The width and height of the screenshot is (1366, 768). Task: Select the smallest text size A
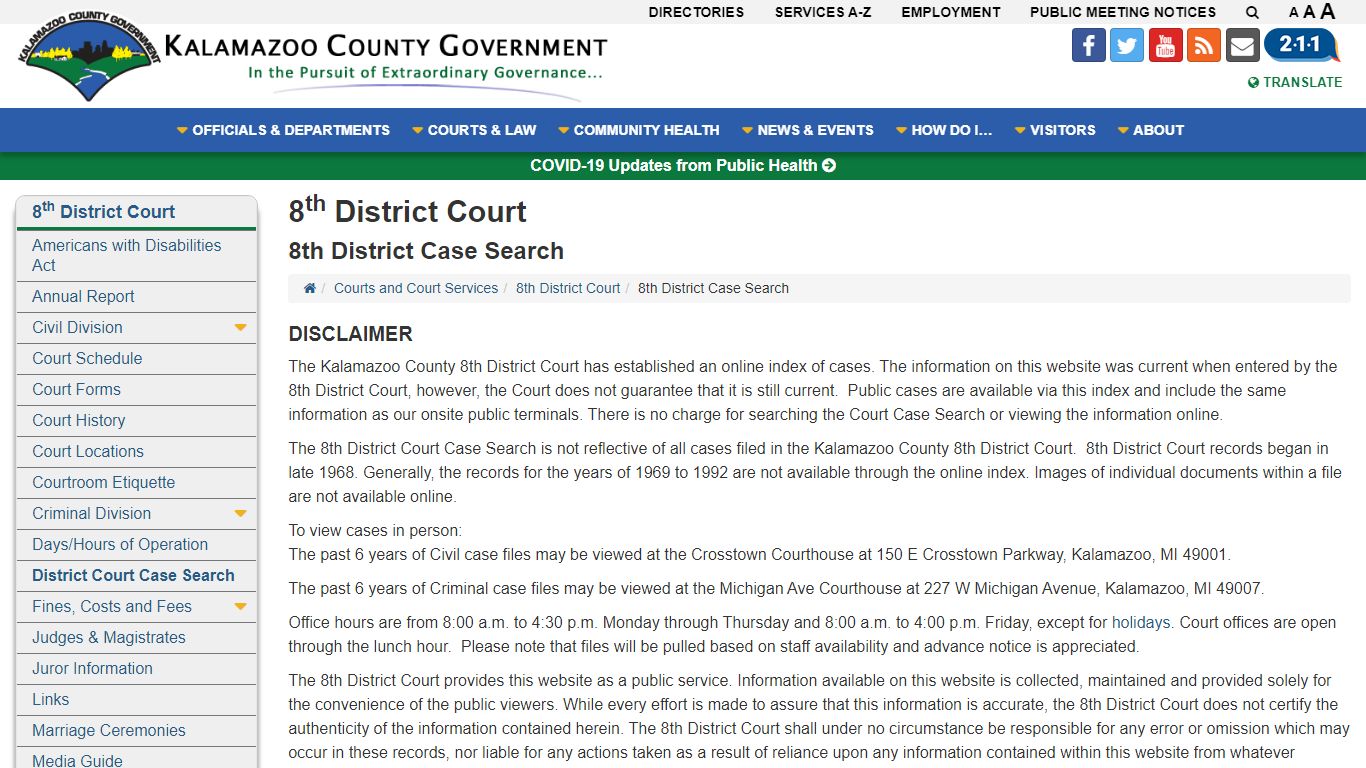(1294, 13)
